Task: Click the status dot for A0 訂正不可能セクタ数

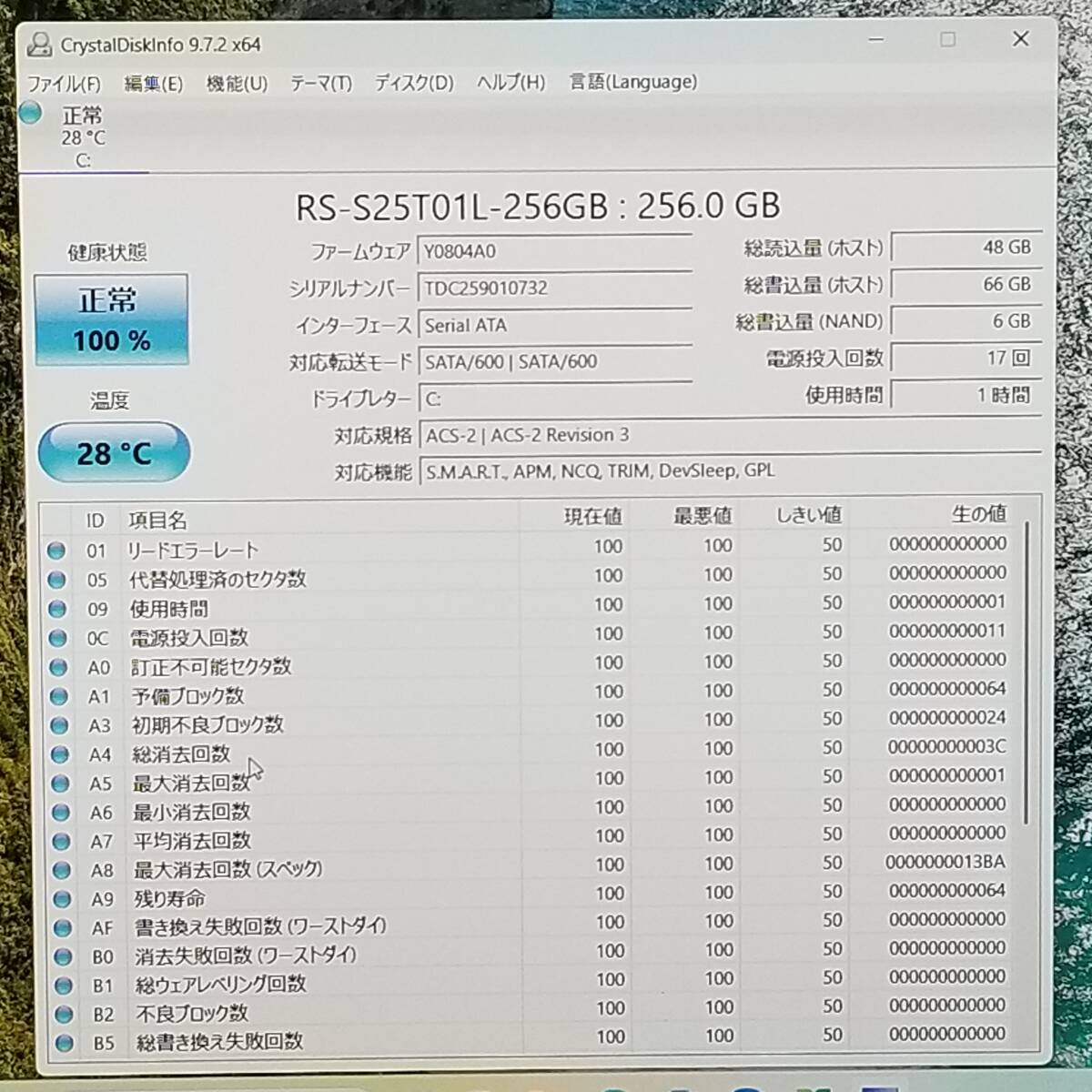Action: click(x=58, y=667)
